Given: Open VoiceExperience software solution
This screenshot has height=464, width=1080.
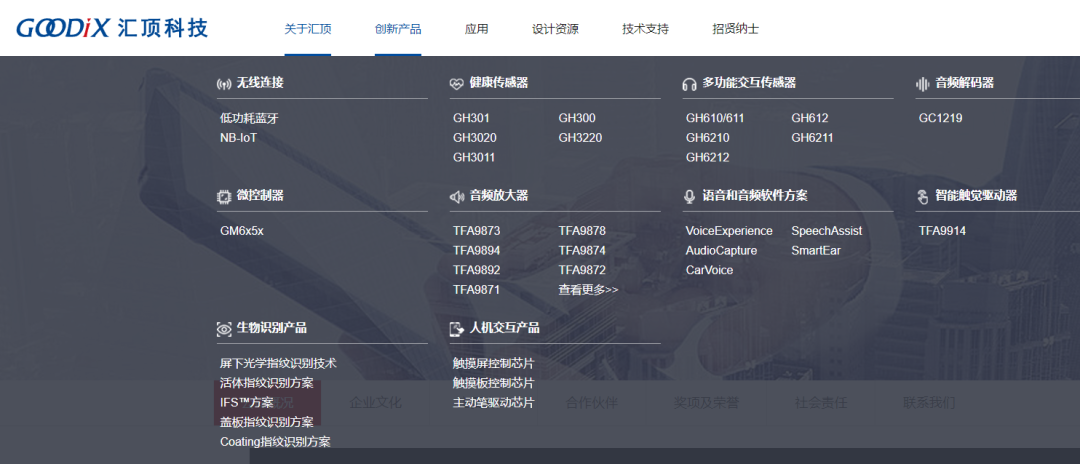Looking at the screenshot, I should click(x=729, y=231).
